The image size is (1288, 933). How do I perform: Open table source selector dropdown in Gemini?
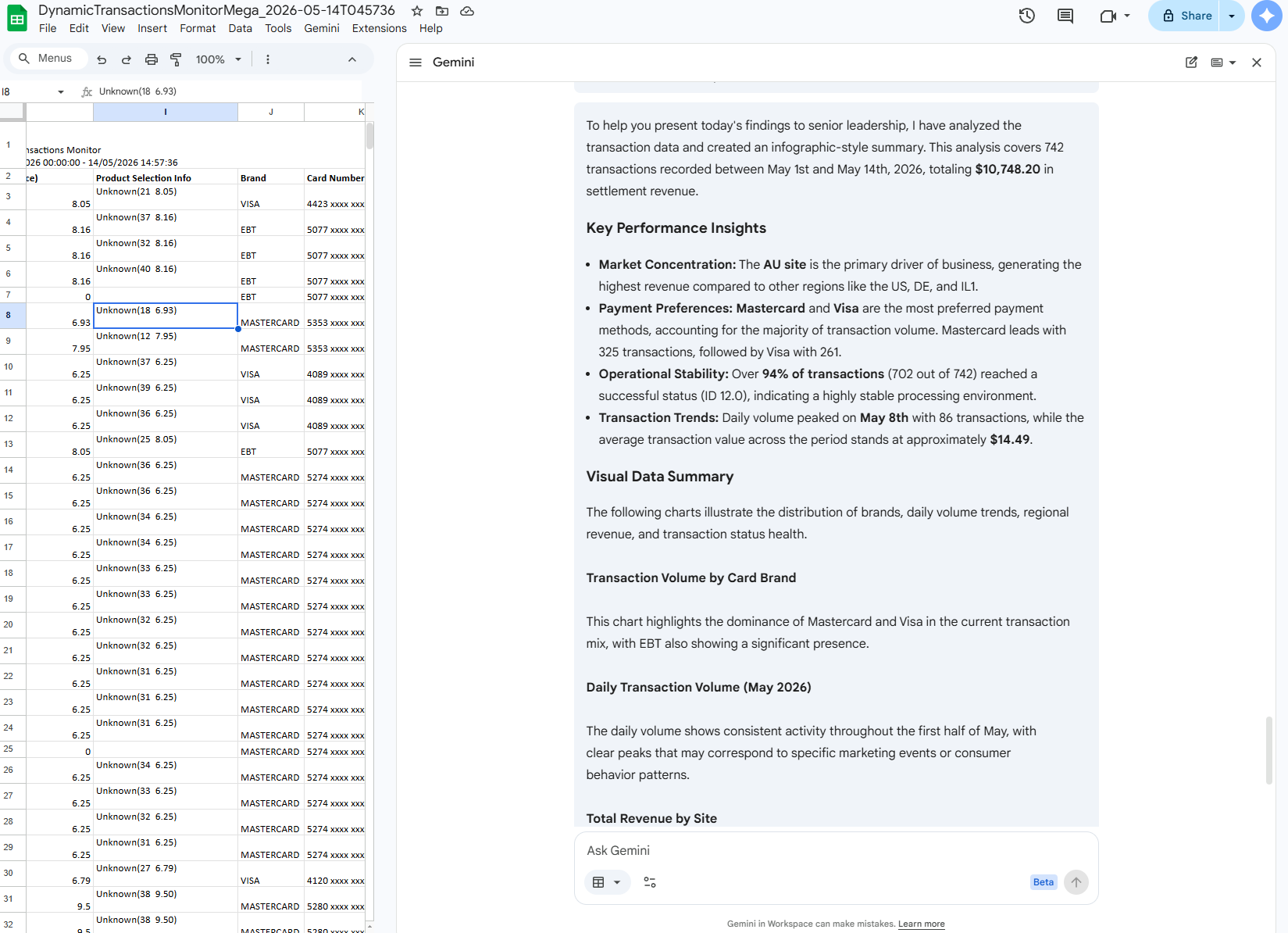[x=607, y=882]
